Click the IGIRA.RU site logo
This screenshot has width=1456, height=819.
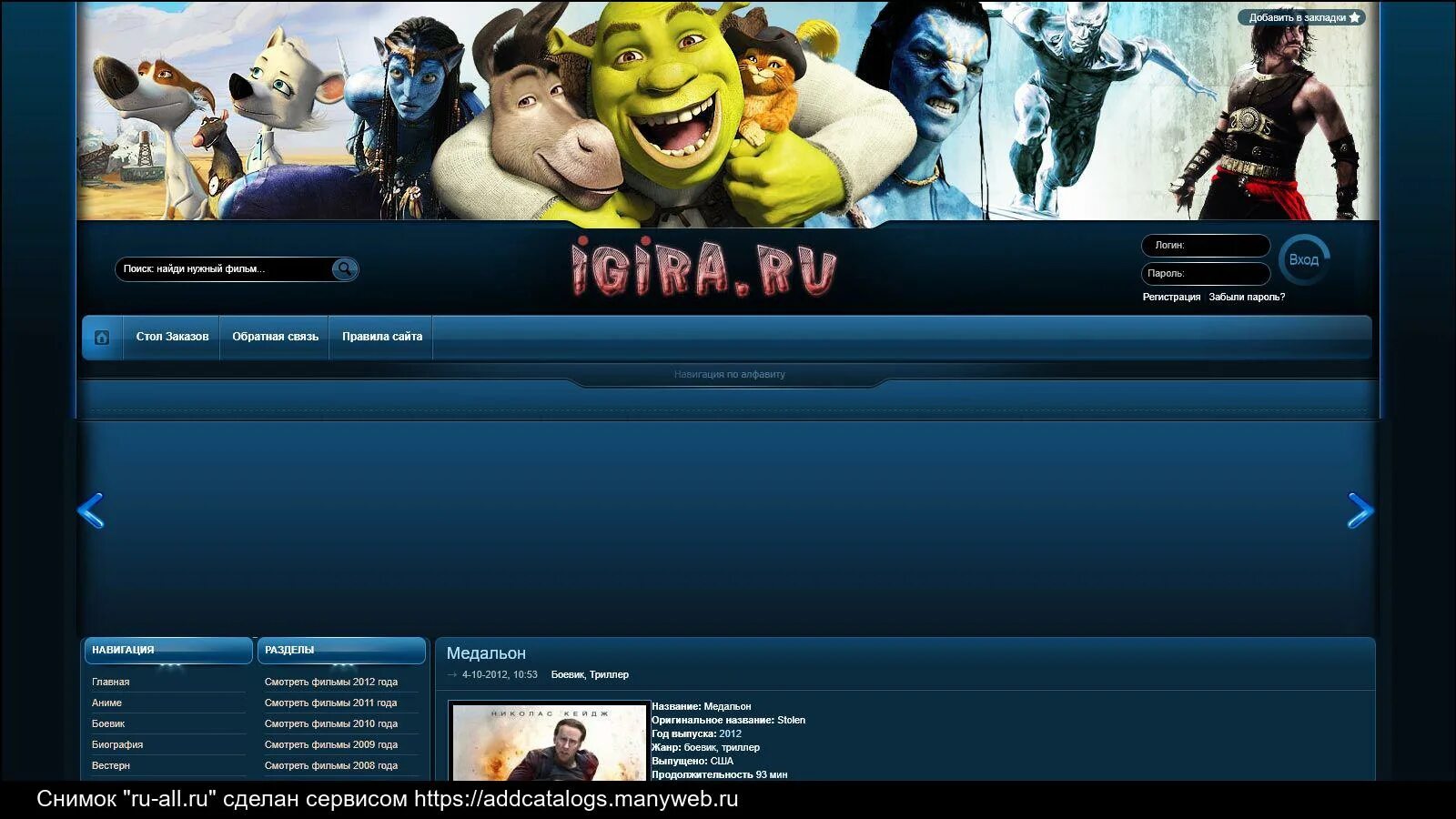click(703, 268)
